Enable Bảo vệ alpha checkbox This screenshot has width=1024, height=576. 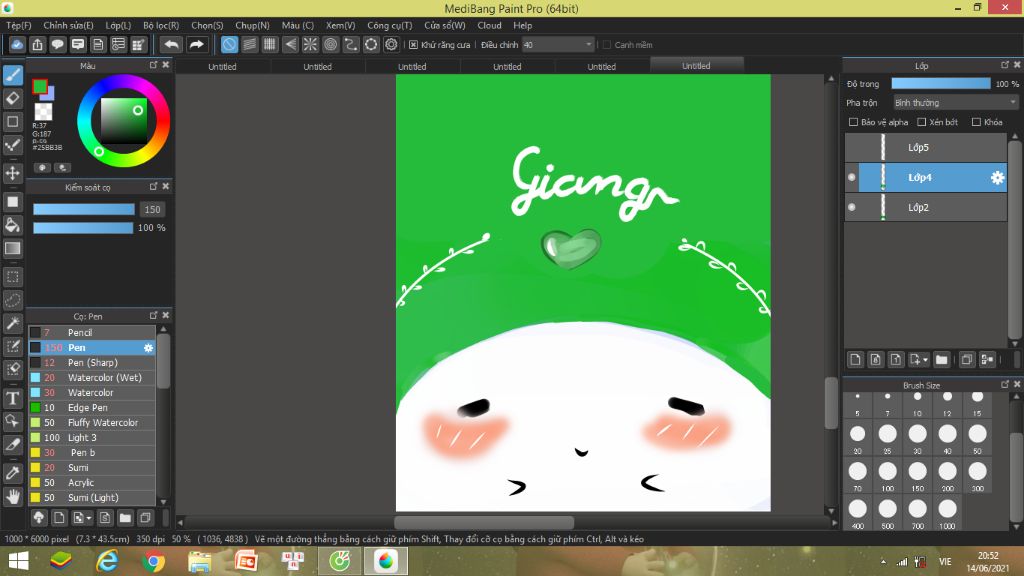tap(853, 122)
